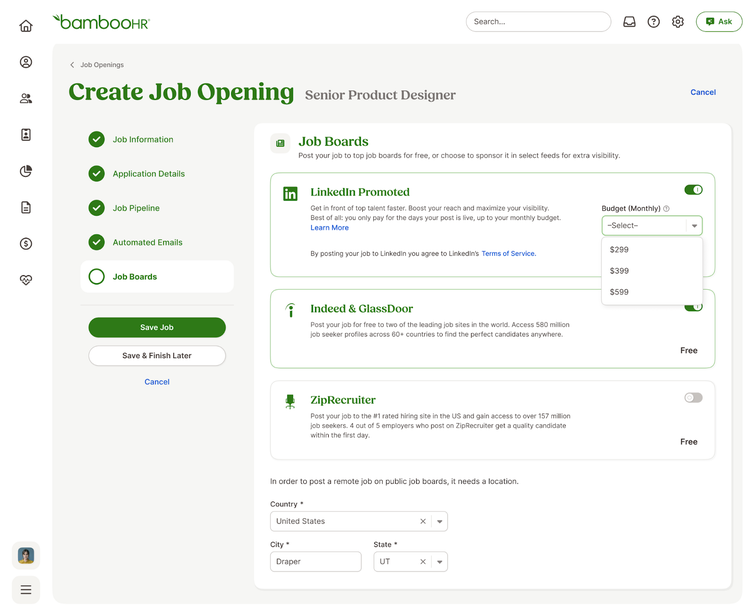Choose the $399 budget option
Image resolution: width=750 pixels, height=616 pixels.
coord(652,271)
